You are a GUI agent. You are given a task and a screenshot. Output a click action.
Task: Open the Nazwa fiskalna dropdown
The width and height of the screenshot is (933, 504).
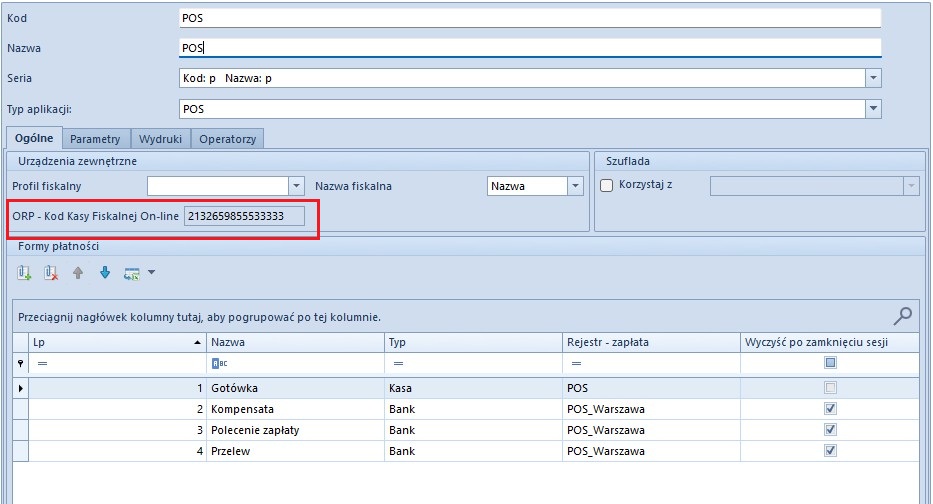click(x=575, y=186)
